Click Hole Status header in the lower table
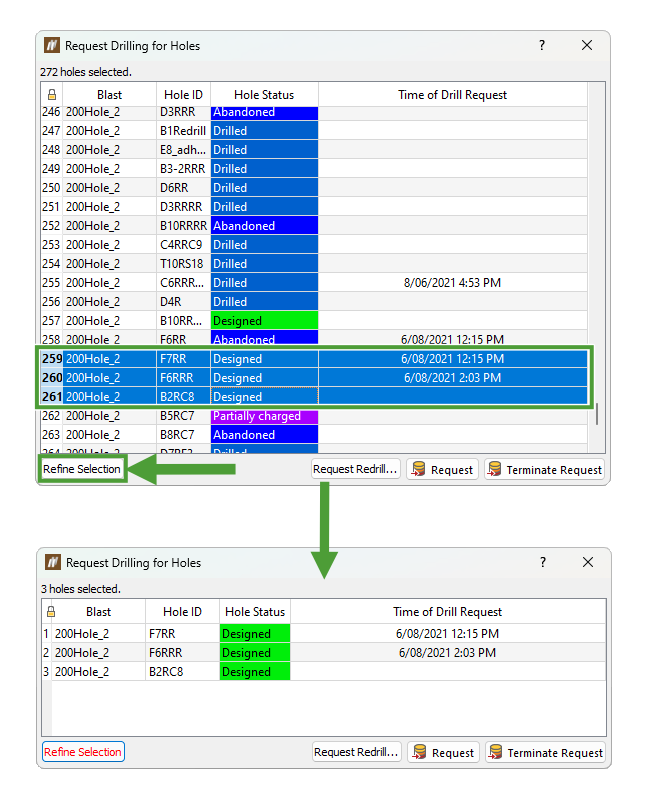This screenshot has width=649, height=788. (x=255, y=612)
